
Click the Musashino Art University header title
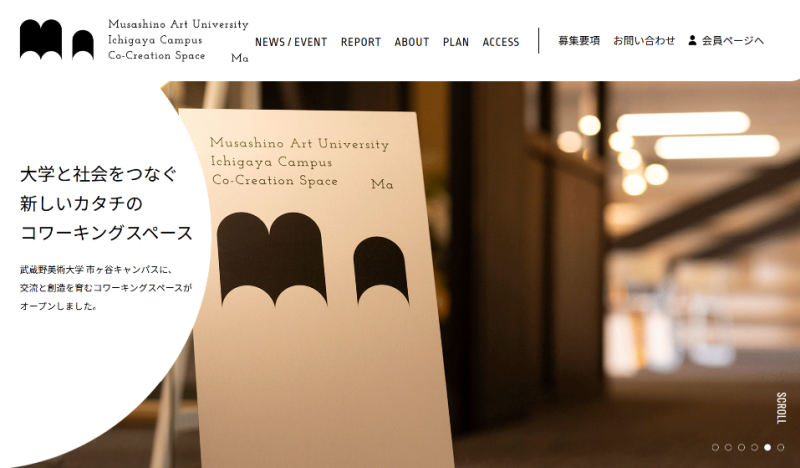[178, 24]
